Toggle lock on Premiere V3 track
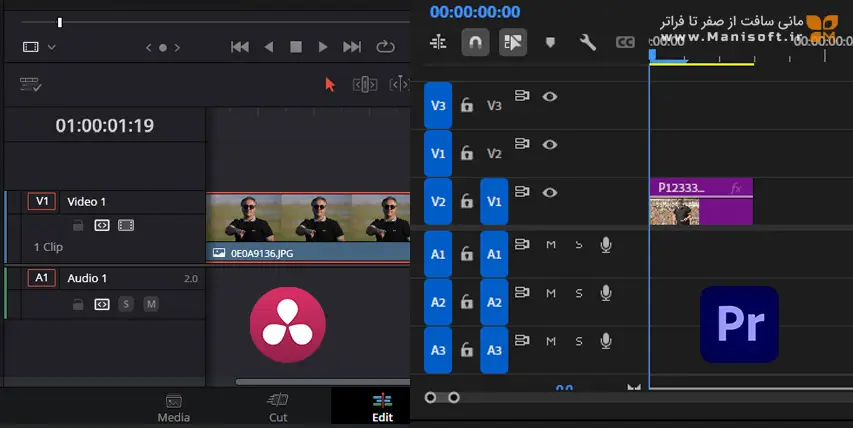Screen dimensions: 853x428 point(467,105)
